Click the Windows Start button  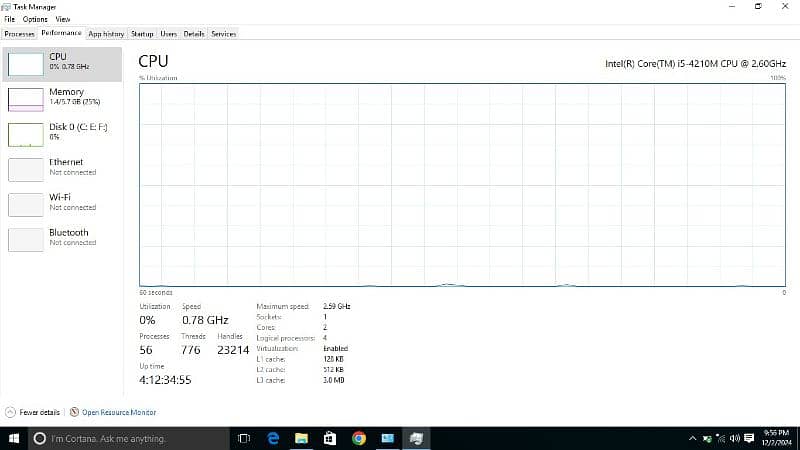(x=13, y=438)
